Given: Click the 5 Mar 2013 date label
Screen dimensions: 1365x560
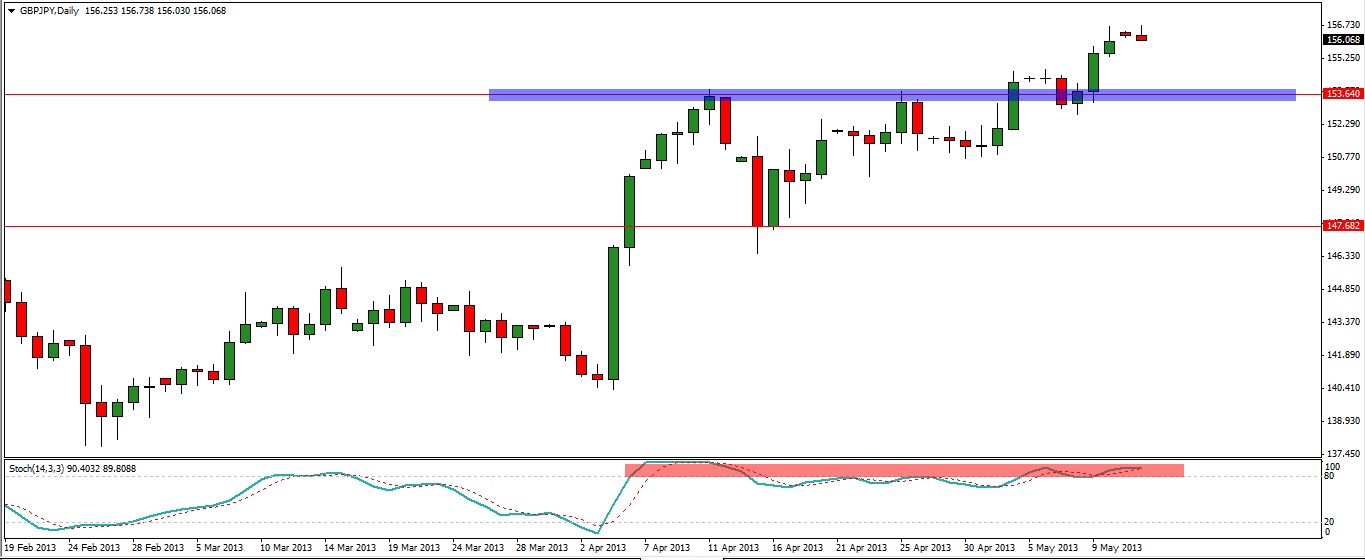Looking at the screenshot, I should (x=220, y=548).
